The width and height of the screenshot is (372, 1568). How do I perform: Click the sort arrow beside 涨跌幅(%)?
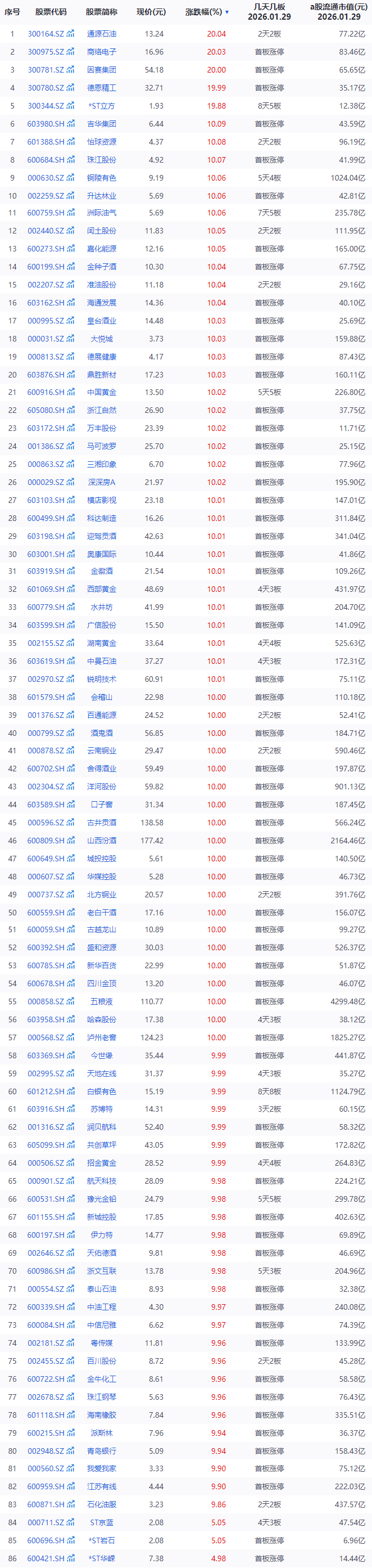pyautogui.click(x=228, y=12)
